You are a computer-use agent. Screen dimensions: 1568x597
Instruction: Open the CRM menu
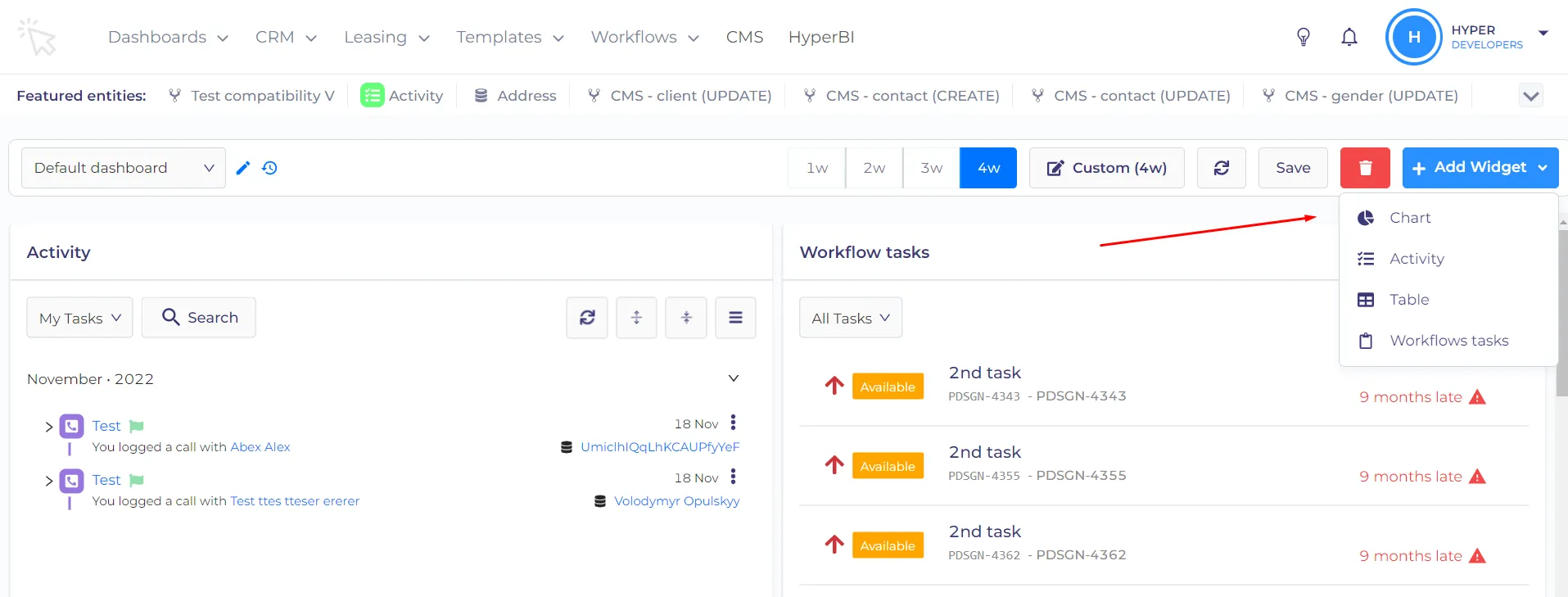(x=286, y=37)
